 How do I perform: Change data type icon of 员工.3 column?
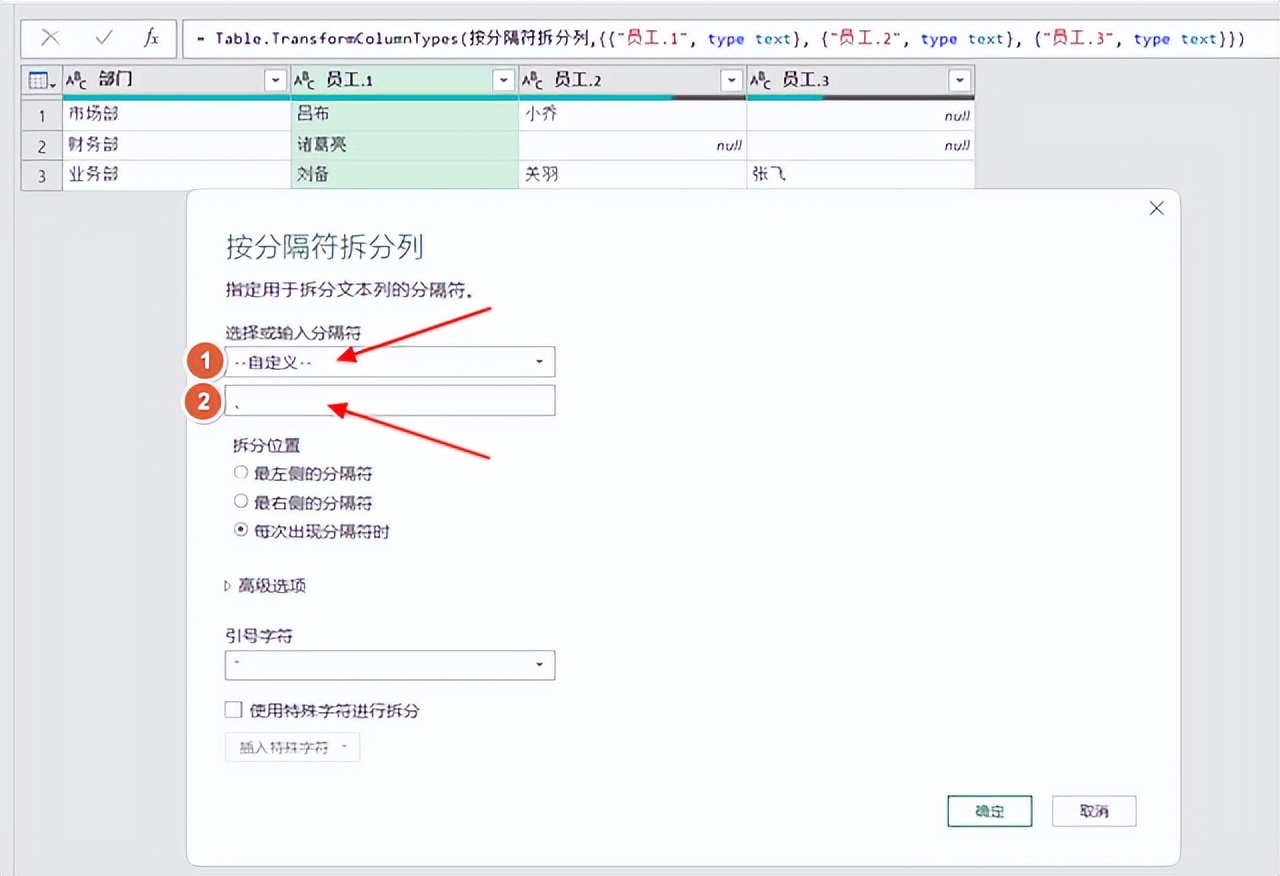pyautogui.click(x=761, y=81)
